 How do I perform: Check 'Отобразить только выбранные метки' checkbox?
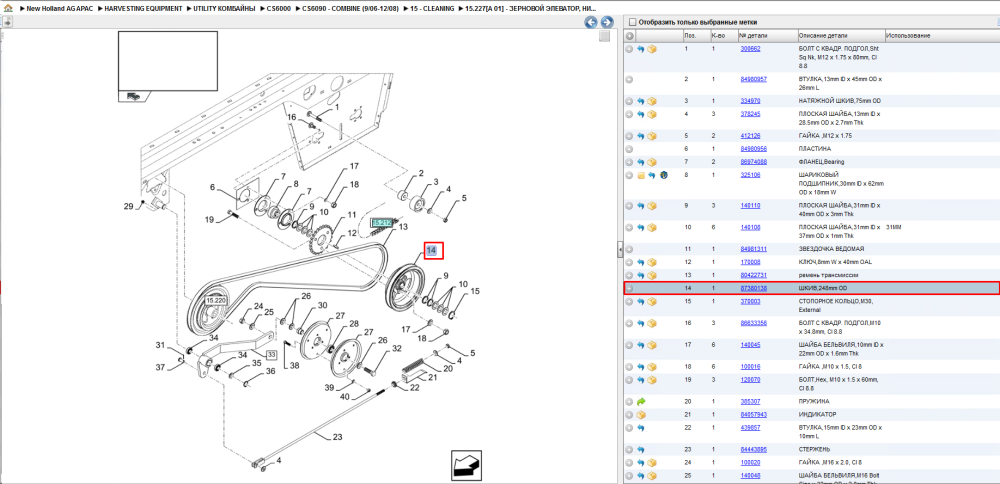pos(631,22)
